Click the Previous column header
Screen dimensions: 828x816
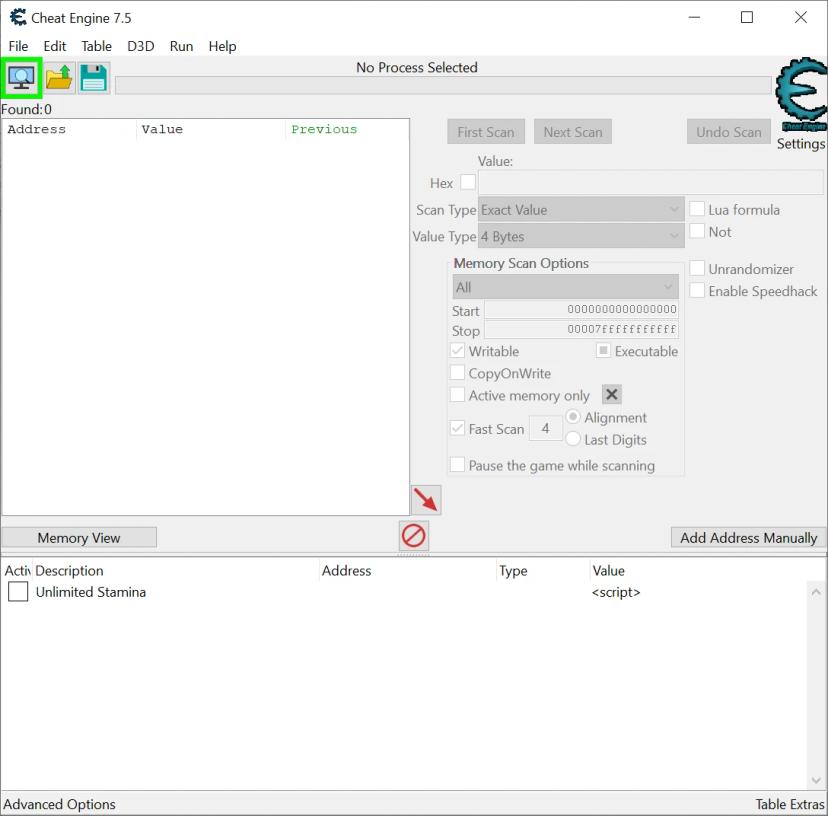coord(347,129)
